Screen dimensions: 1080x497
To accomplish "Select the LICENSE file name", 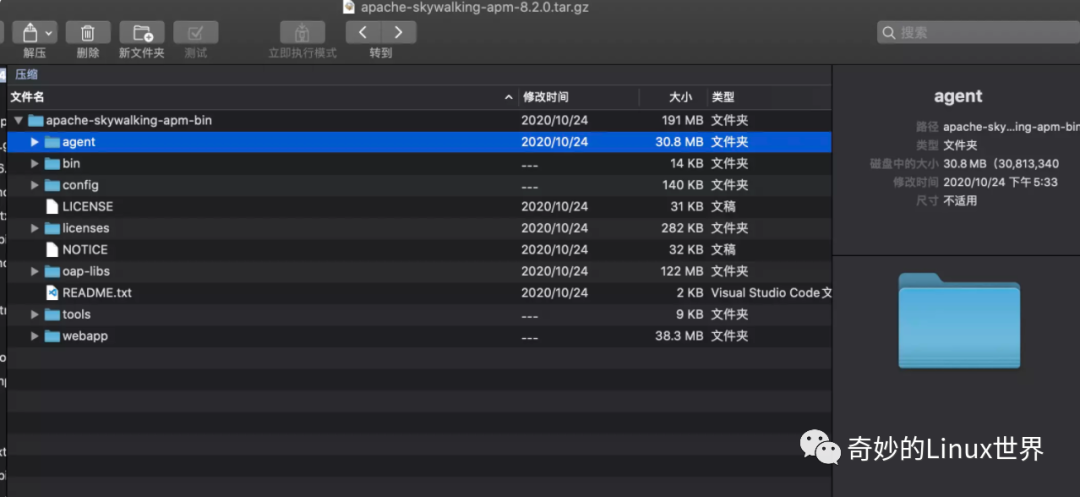I will [x=87, y=207].
